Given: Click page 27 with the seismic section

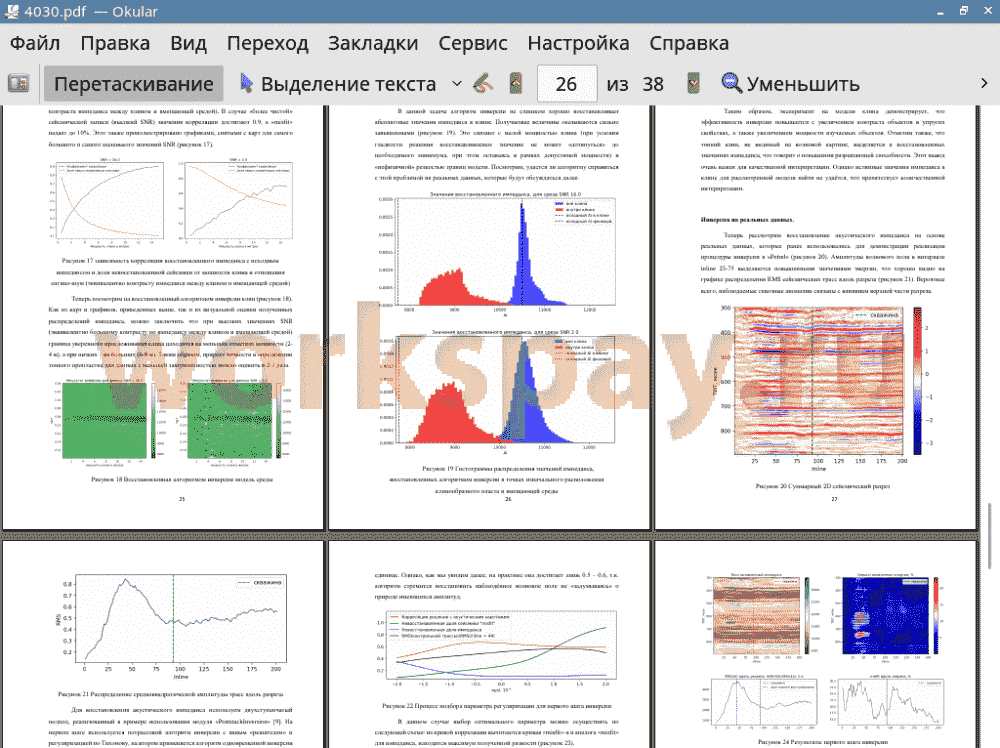Looking at the screenshot, I should point(816,317).
